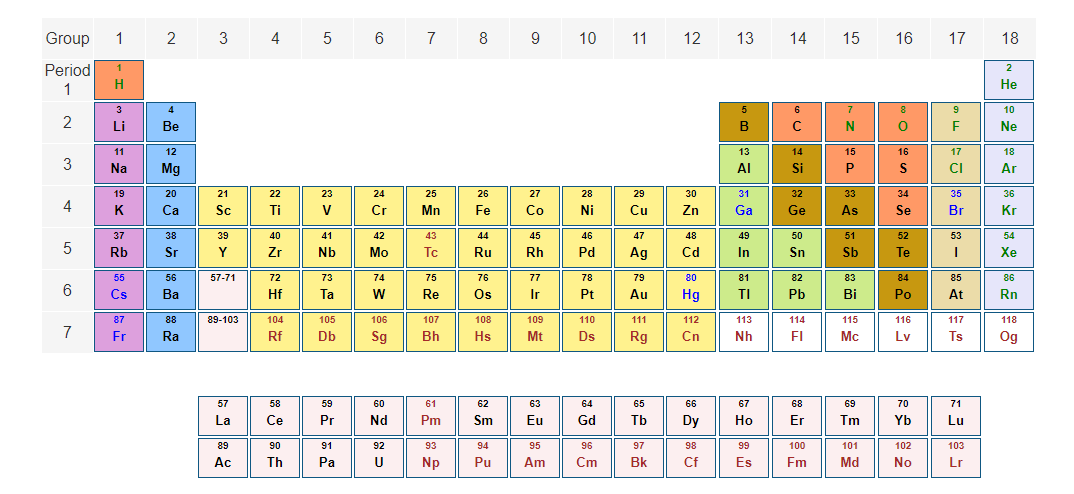Select the Beryllium (Be) cell

[x=171, y=122]
